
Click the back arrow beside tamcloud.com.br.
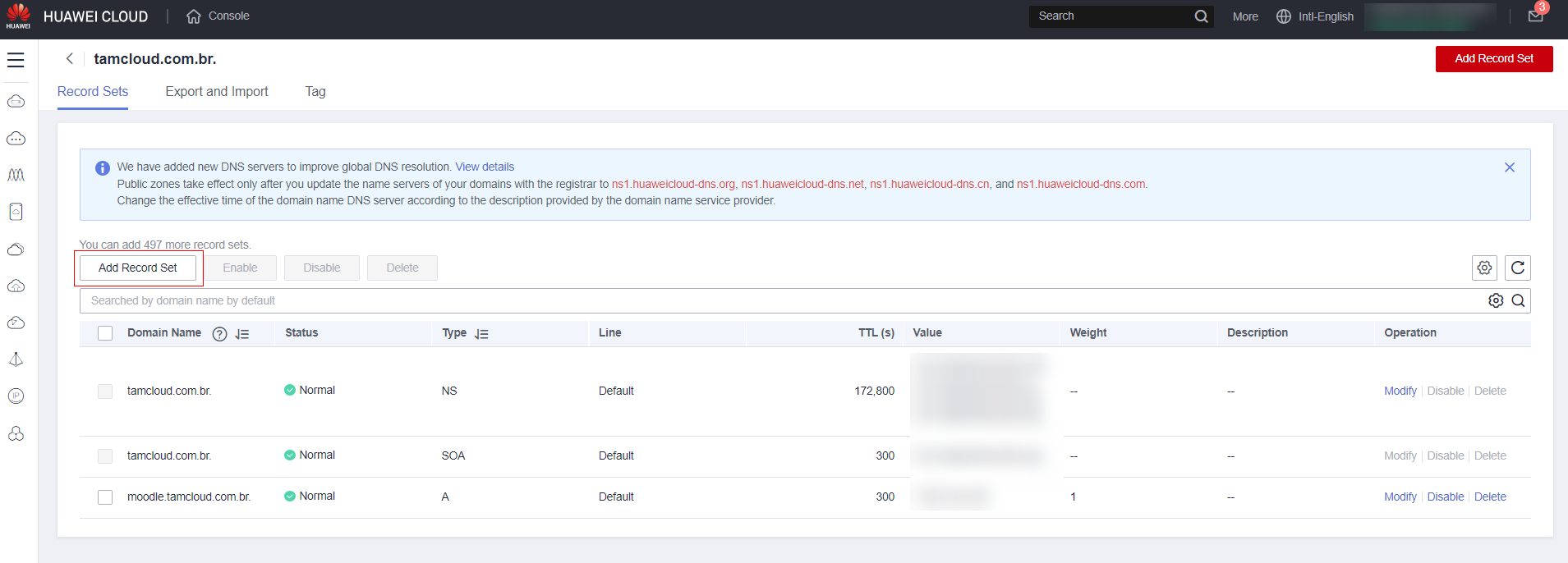click(x=70, y=58)
